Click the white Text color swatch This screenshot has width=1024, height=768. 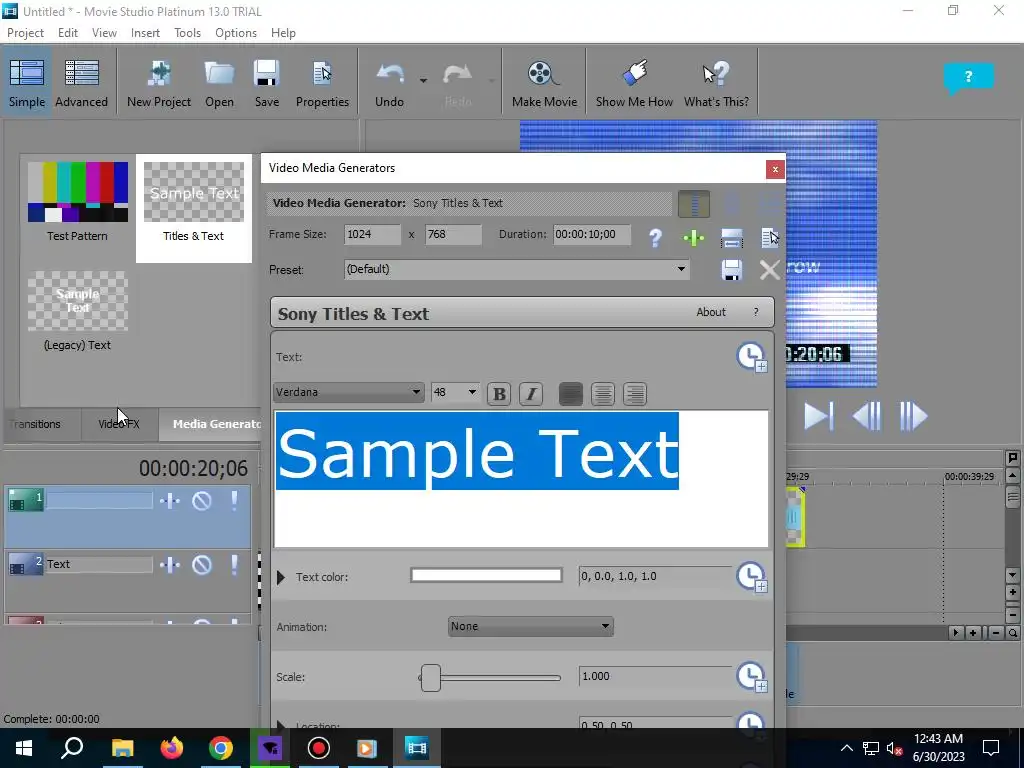[x=486, y=575]
